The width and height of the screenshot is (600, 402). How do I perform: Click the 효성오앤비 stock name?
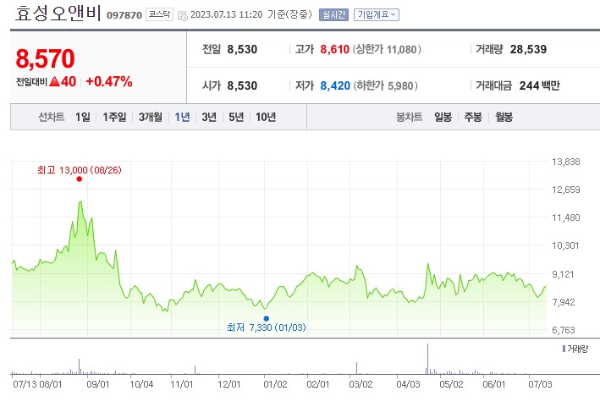[58, 13]
